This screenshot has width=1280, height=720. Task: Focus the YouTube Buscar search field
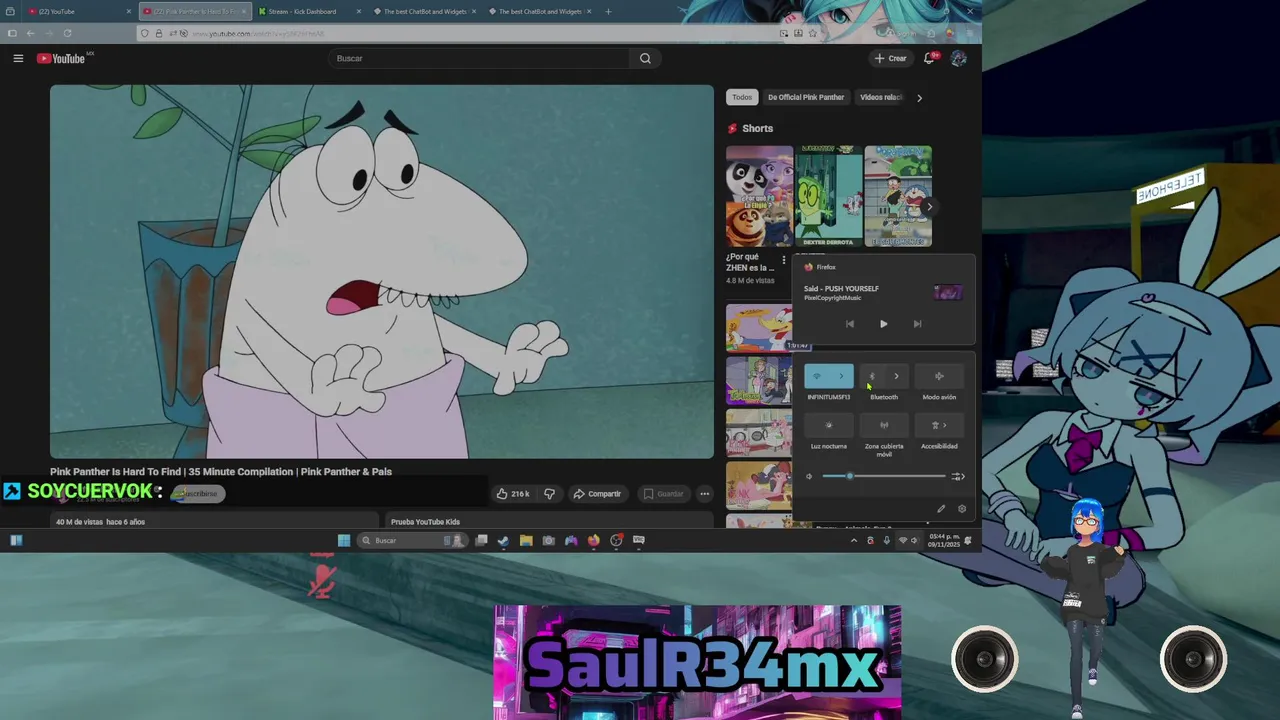[481, 58]
